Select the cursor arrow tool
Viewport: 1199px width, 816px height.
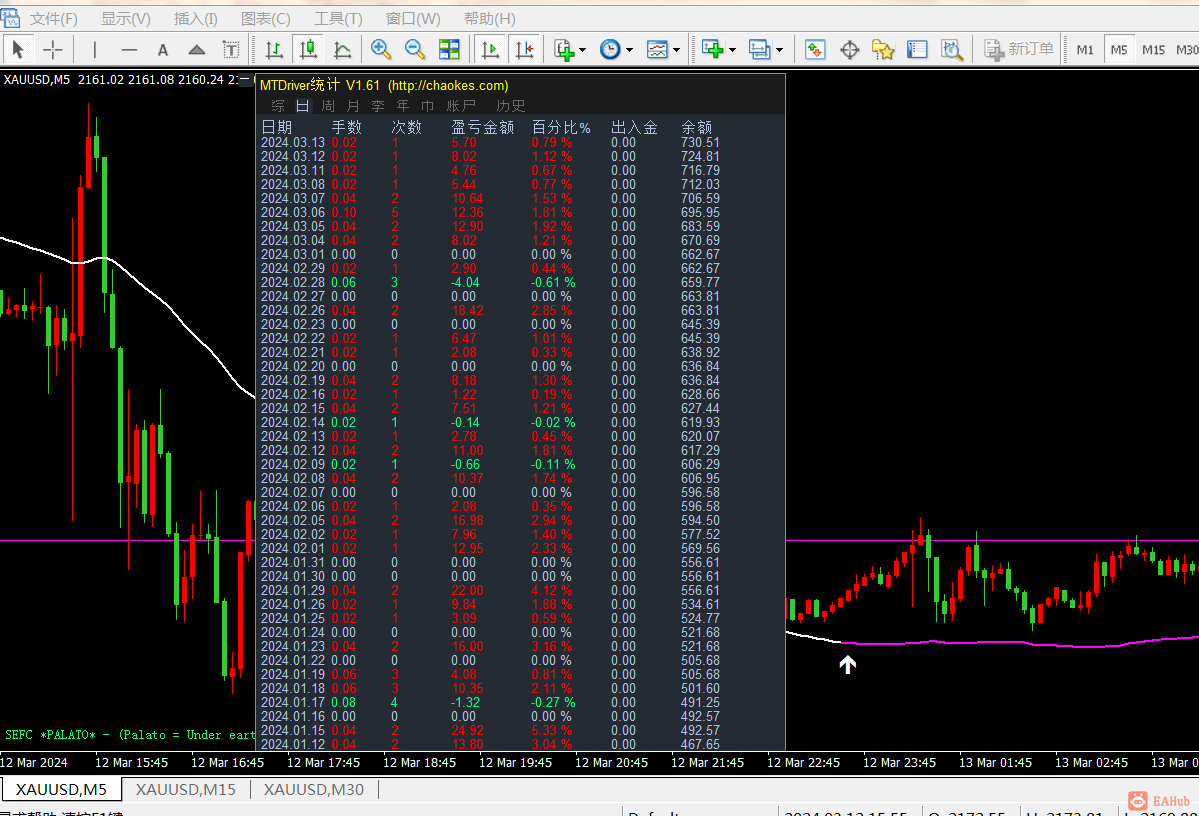point(18,50)
